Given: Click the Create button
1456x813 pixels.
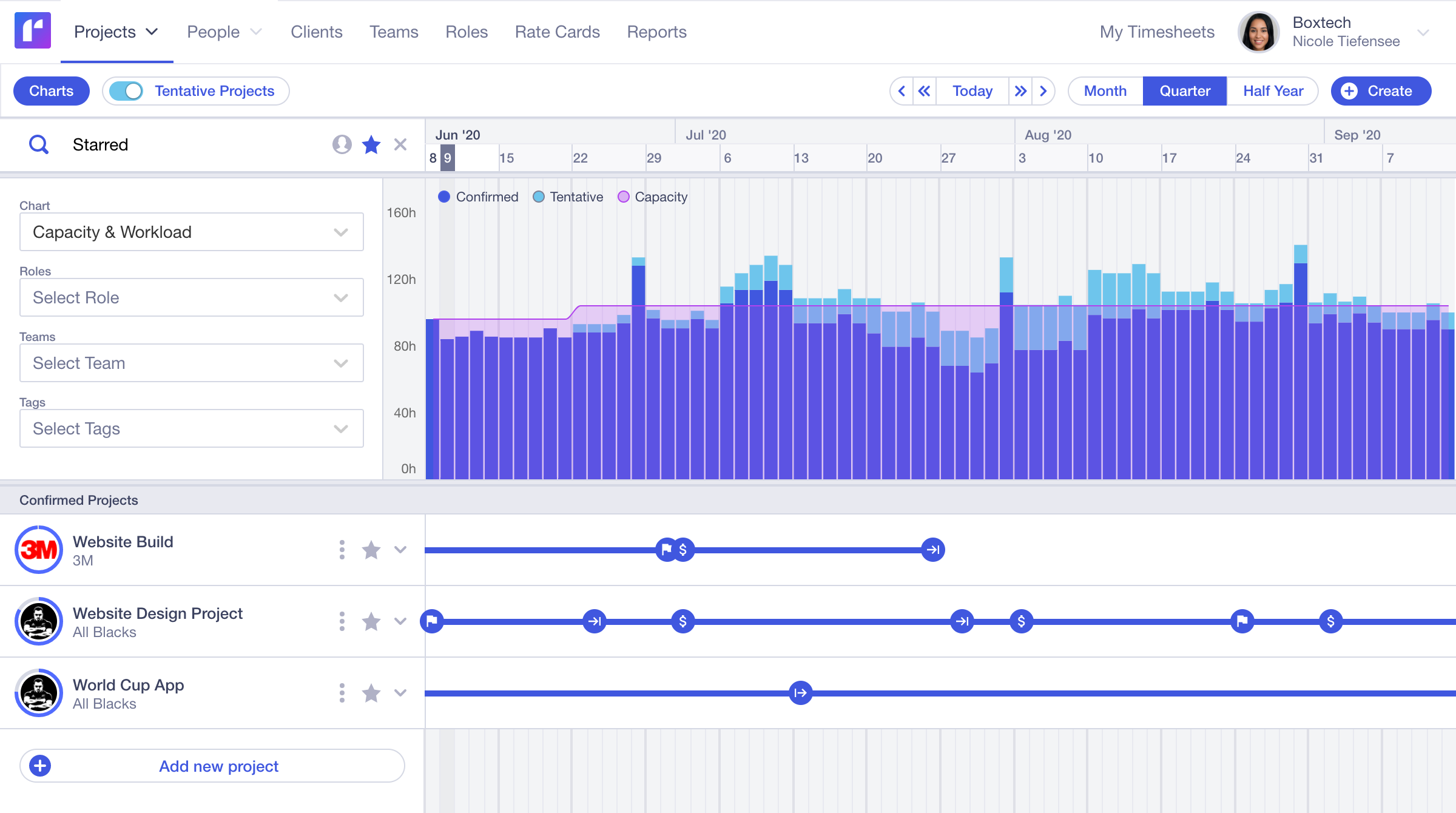Looking at the screenshot, I should click(1381, 91).
